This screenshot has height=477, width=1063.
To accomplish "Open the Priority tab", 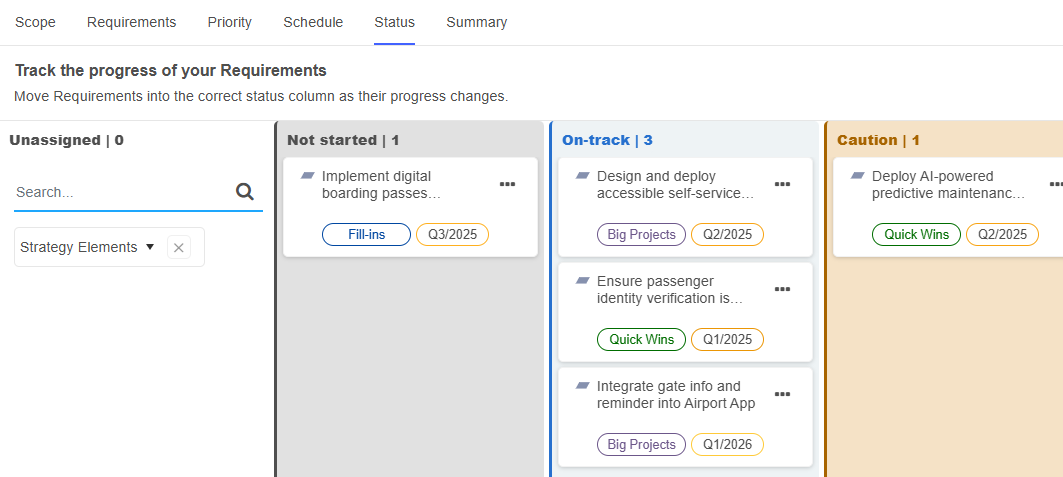I will point(230,22).
